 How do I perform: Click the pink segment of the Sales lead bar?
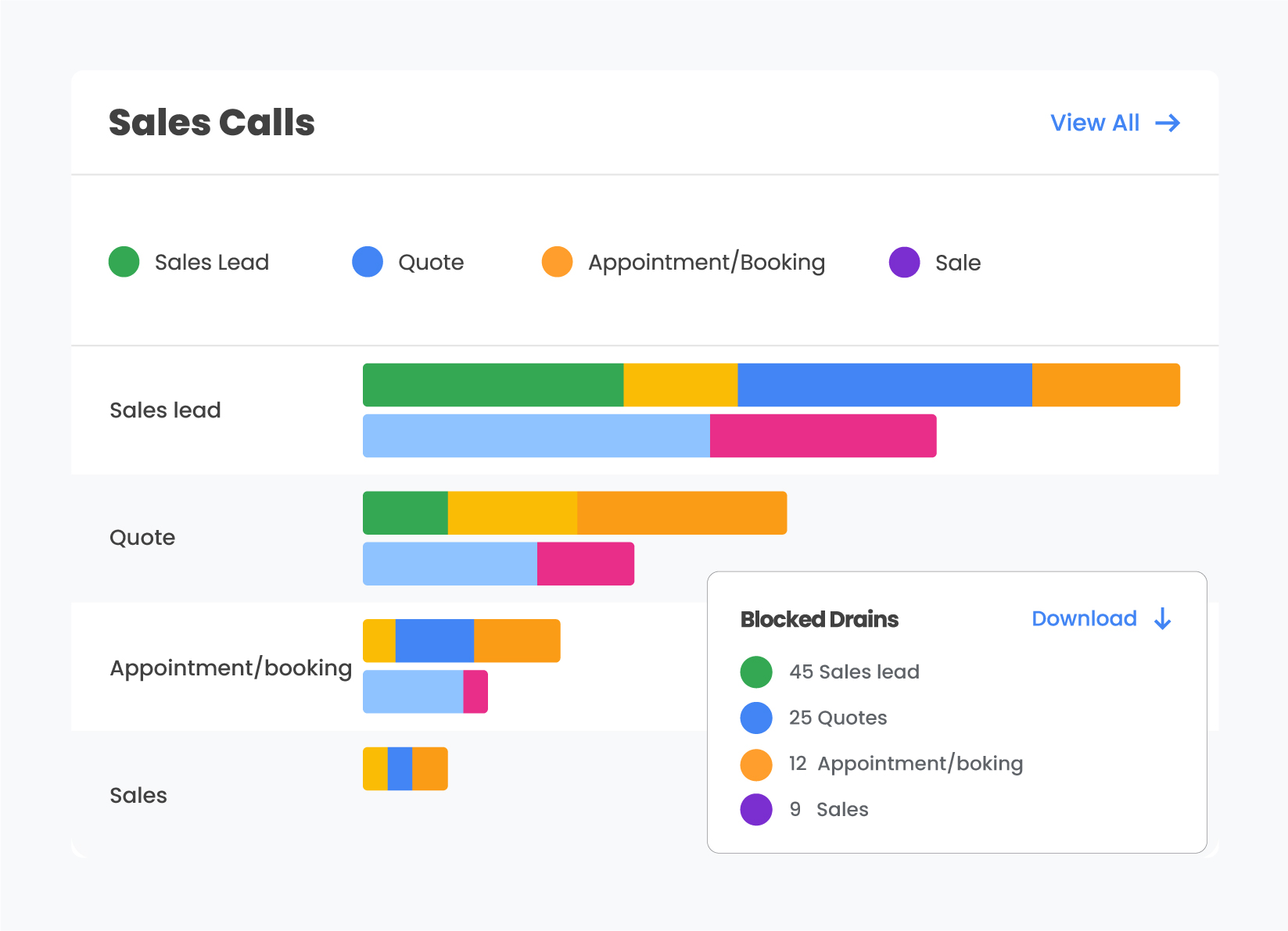pos(821,435)
